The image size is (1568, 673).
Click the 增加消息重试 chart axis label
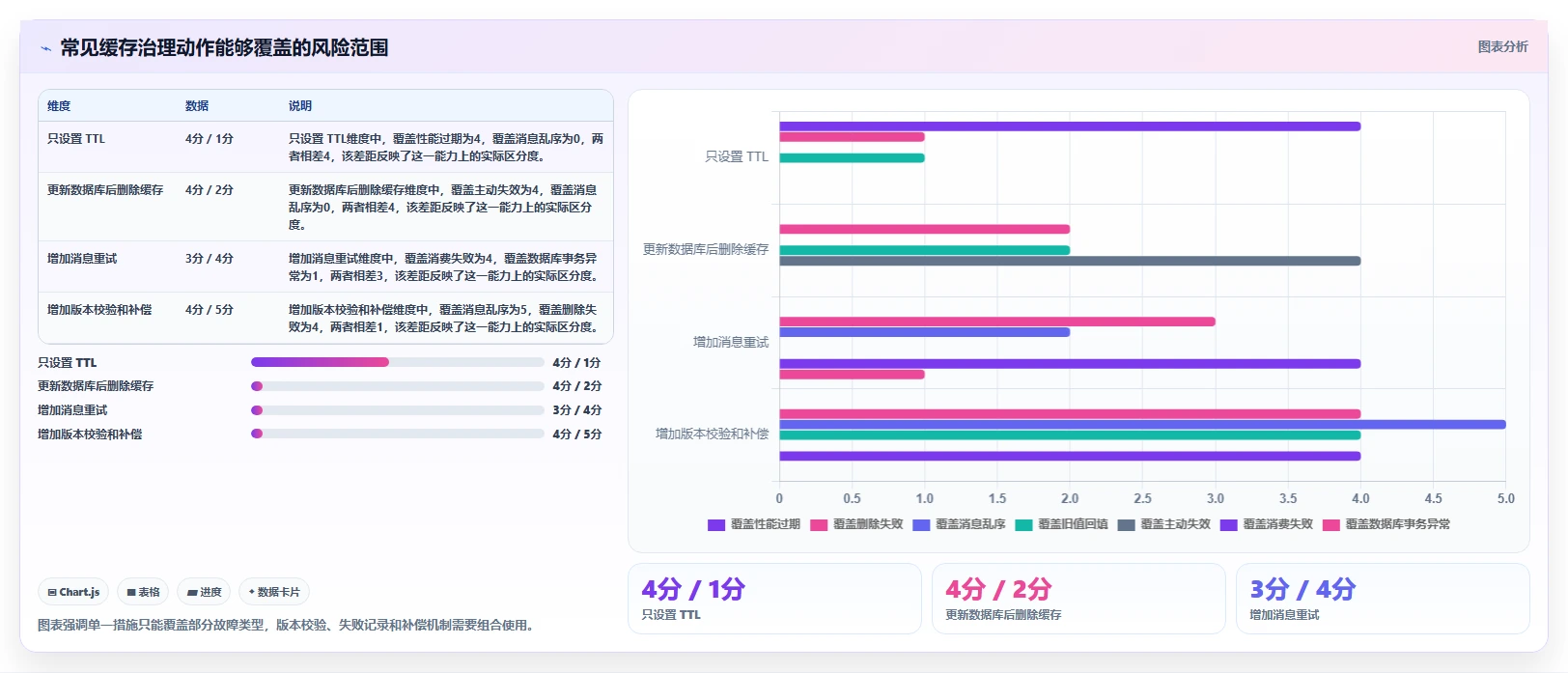point(731,342)
